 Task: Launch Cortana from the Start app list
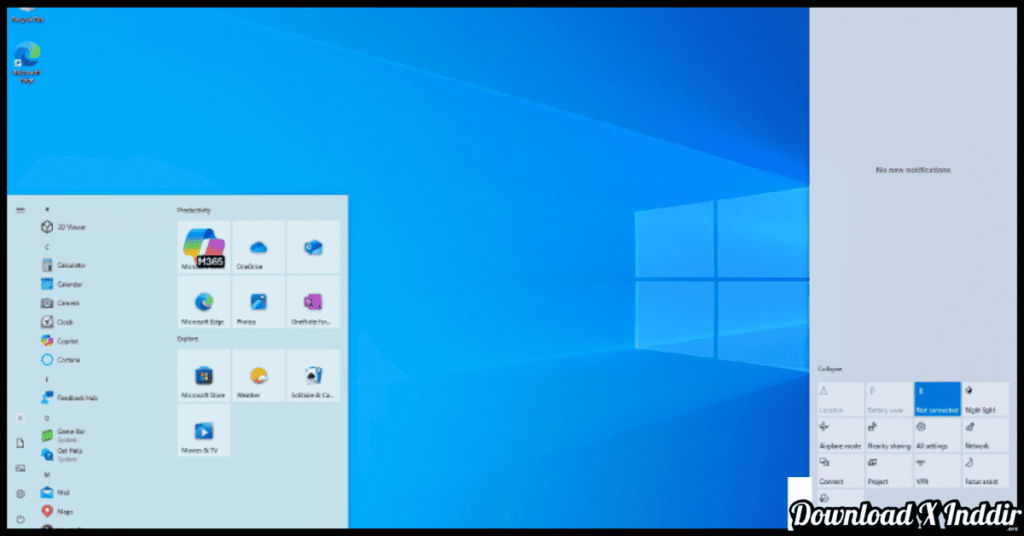click(x=61, y=360)
